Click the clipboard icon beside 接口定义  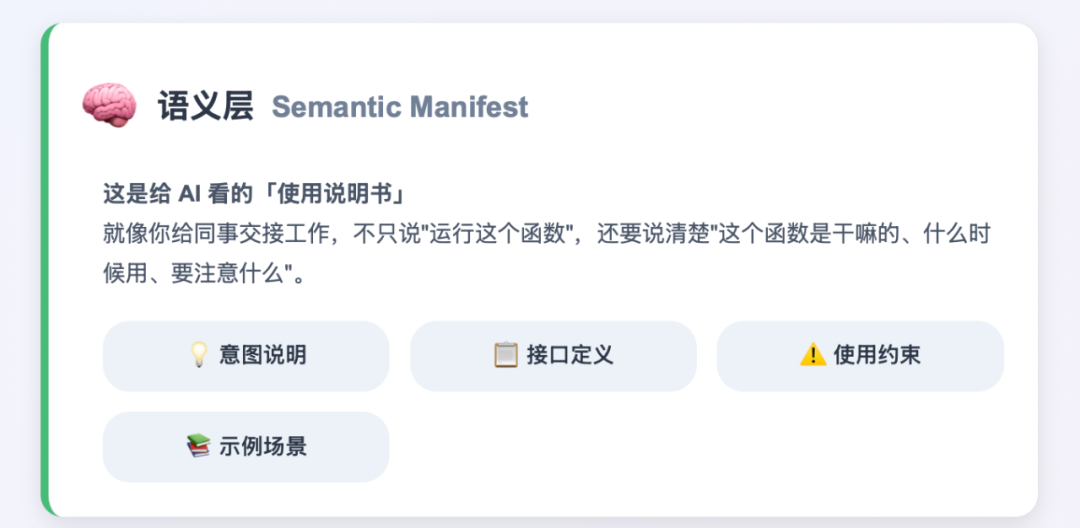[506, 355]
